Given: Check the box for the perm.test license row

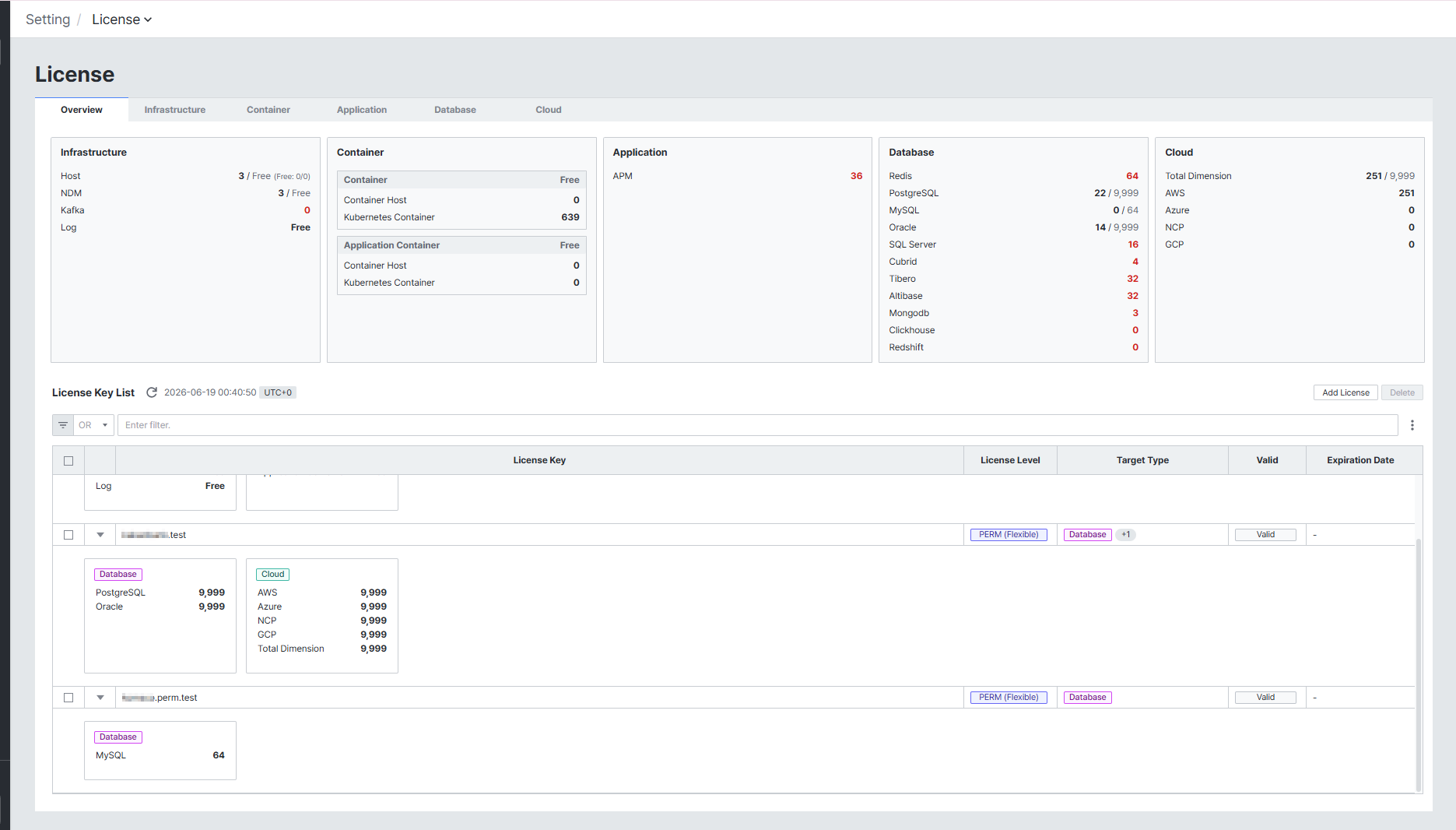Looking at the screenshot, I should point(68,698).
